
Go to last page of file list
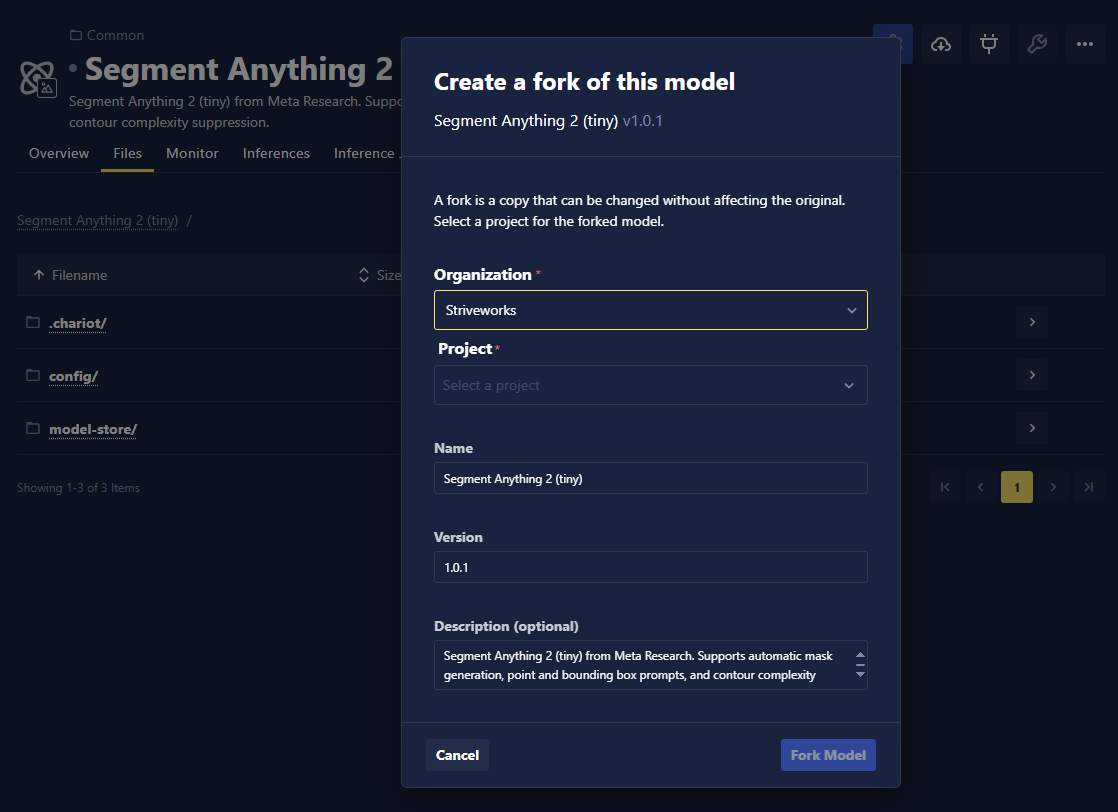pos(1089,487)
